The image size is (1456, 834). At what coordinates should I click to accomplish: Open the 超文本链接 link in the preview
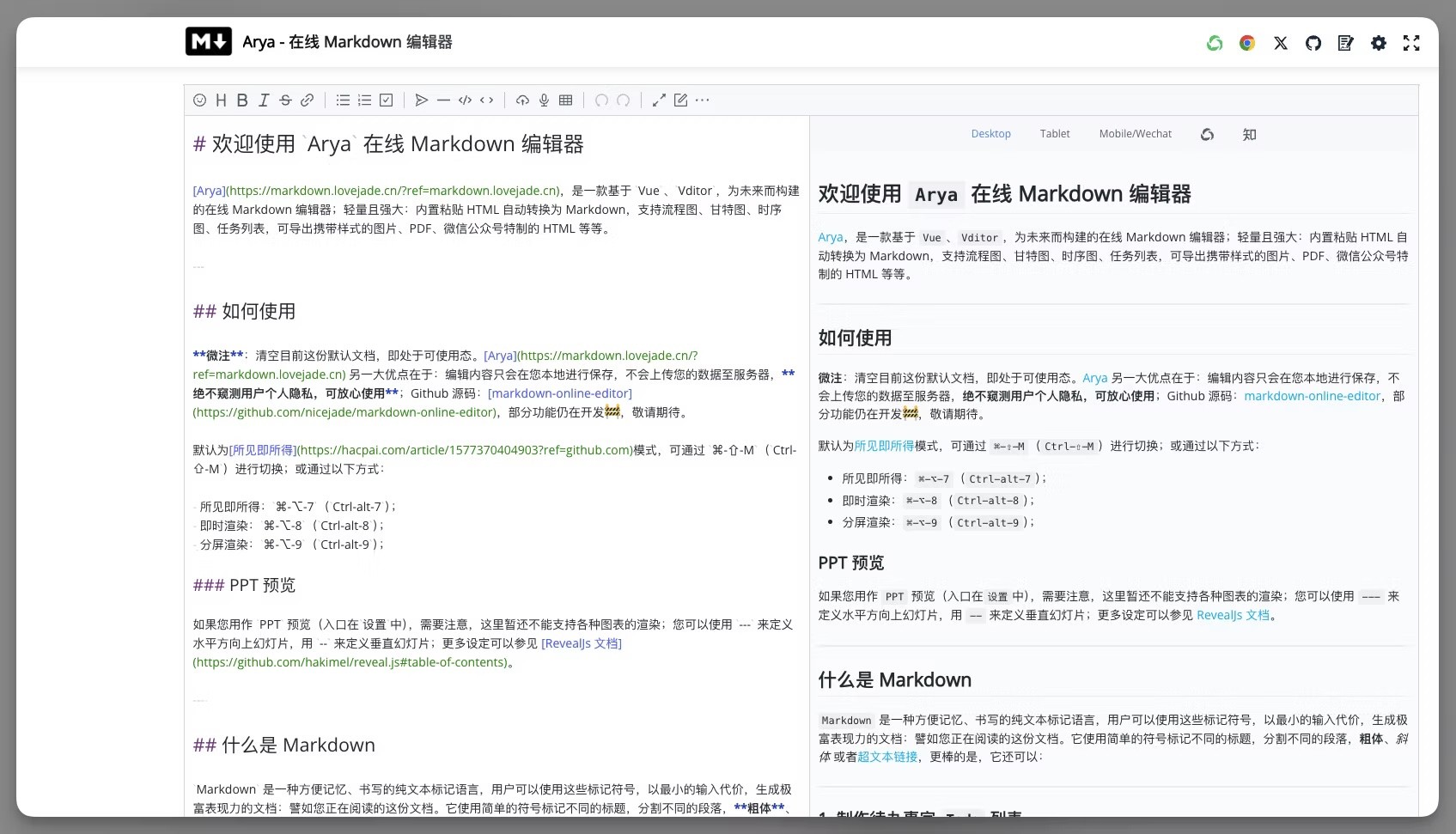coord(887,757)
